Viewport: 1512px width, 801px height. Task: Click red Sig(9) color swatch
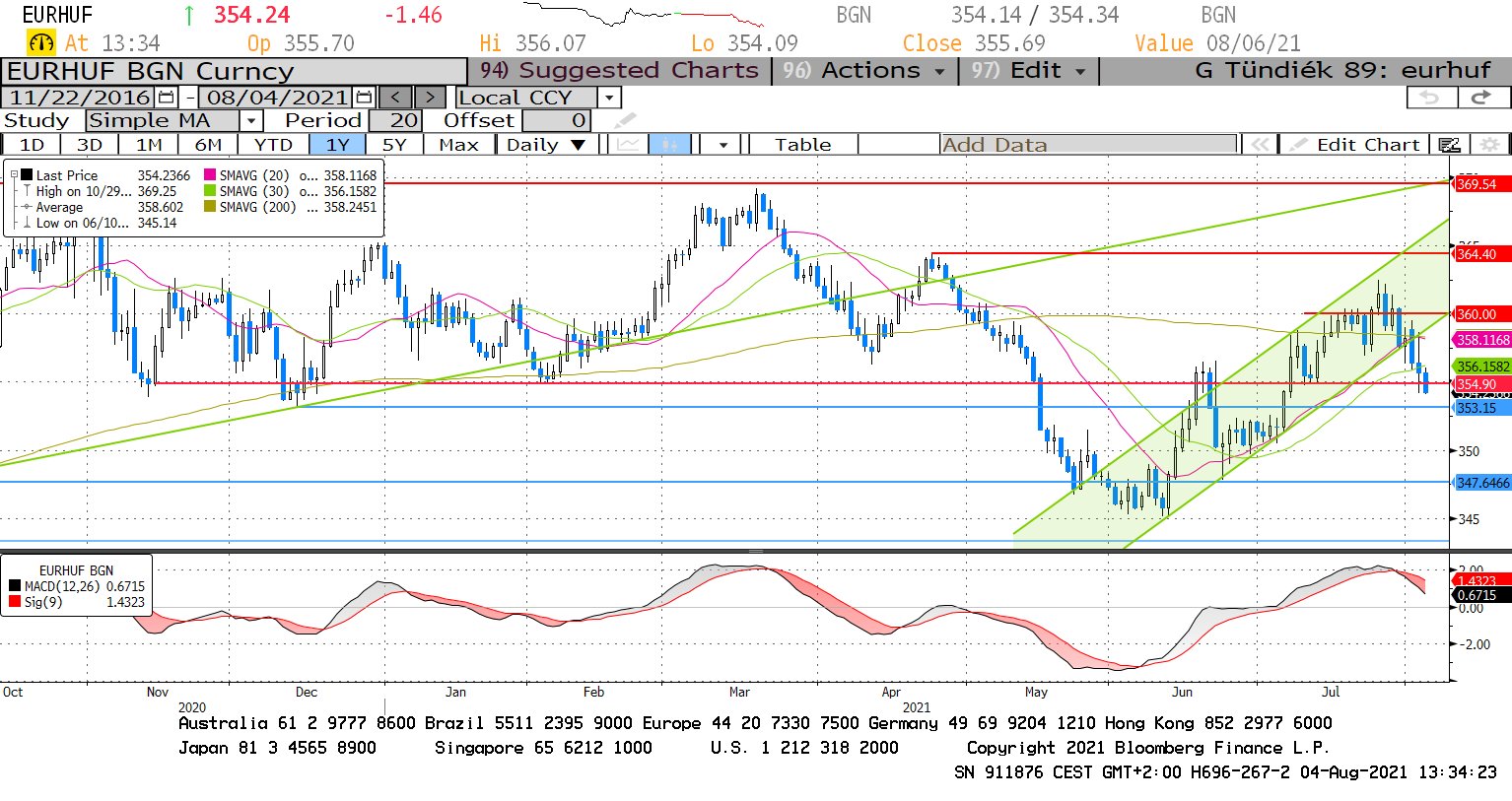click(x=14, y=602)
